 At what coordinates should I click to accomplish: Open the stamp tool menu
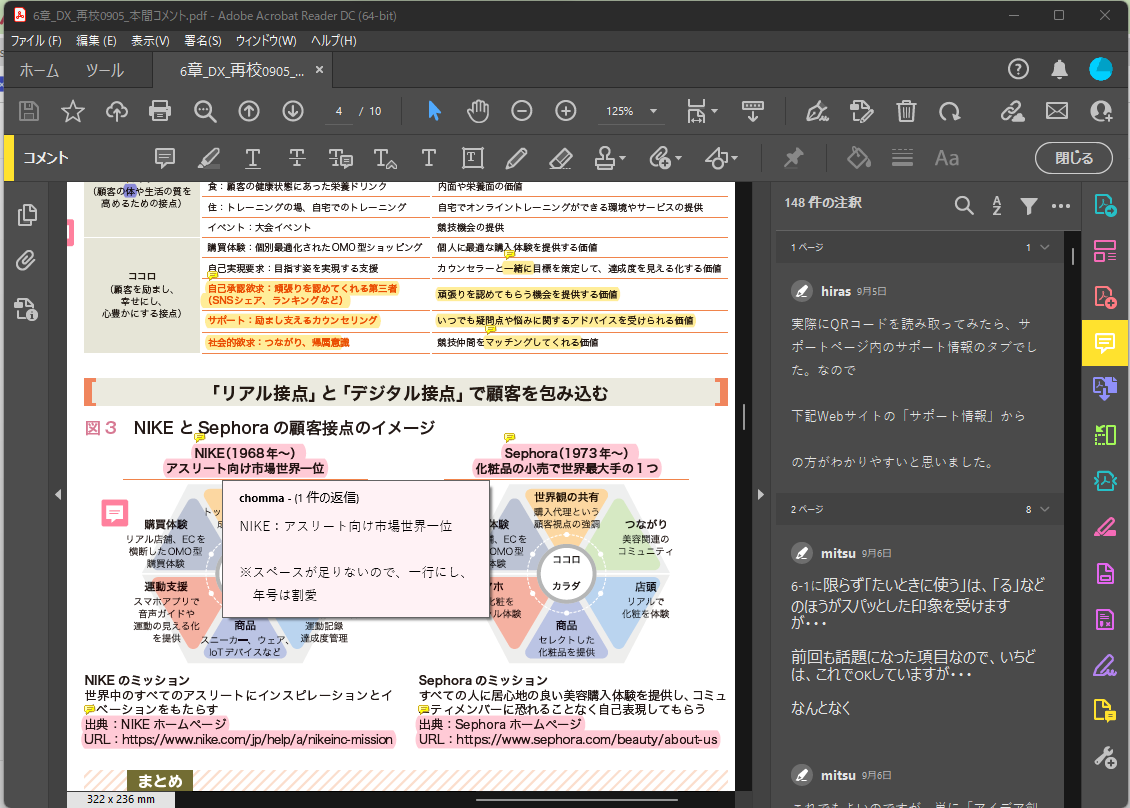[x=610, y=158]
